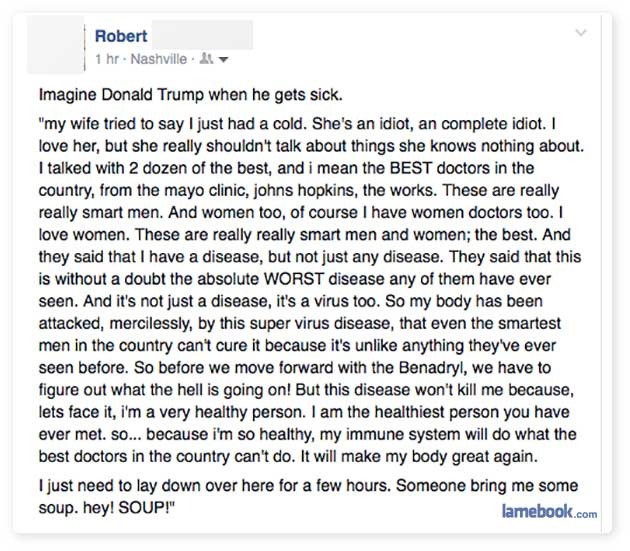Open the 1 hr timestamp link
The height and width of the screenshot is (551, 630).
click(x=107, y=59)
